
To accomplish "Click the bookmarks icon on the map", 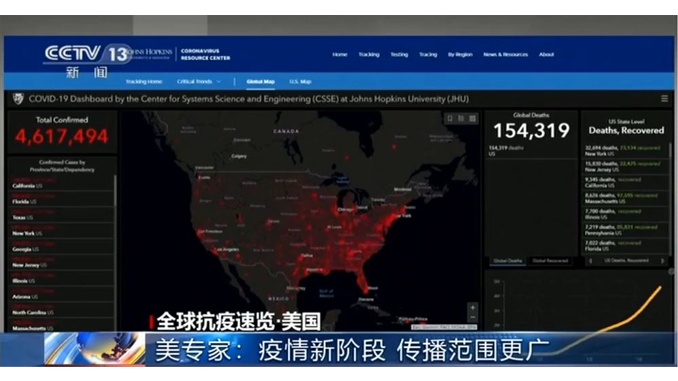I will [x=450, y=118].
